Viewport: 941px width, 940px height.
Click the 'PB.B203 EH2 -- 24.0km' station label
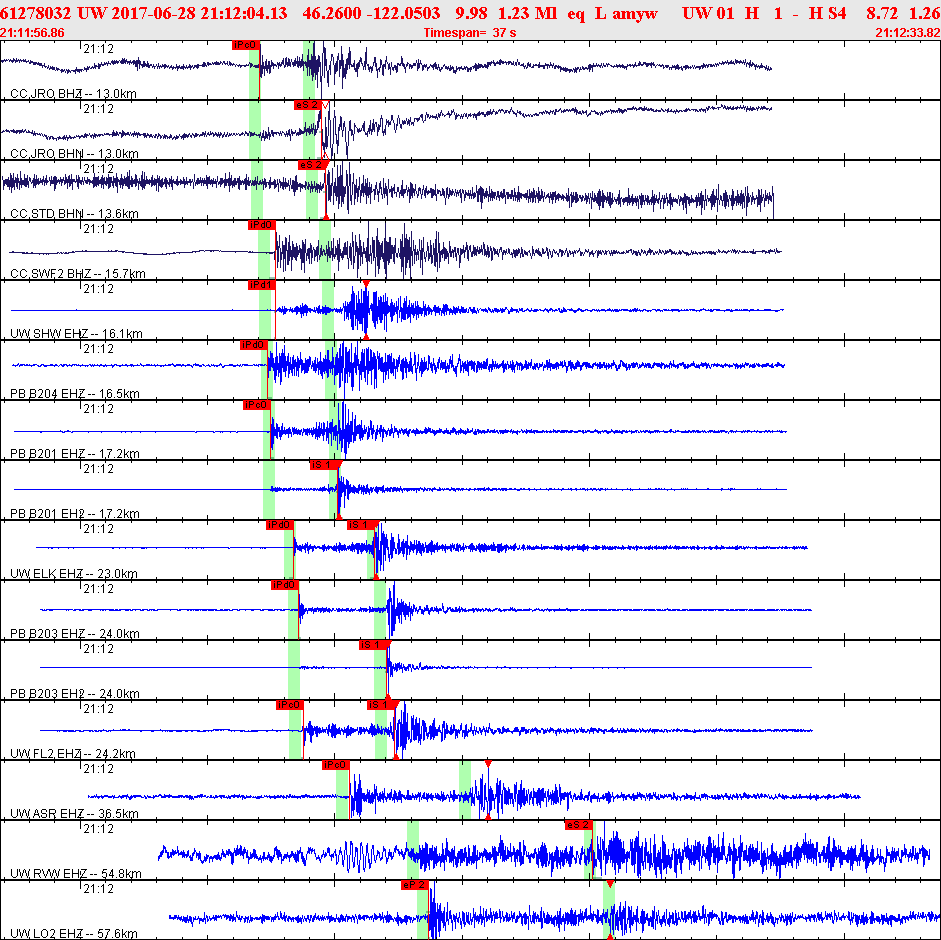pyautogui.click(x=75, y=694)
